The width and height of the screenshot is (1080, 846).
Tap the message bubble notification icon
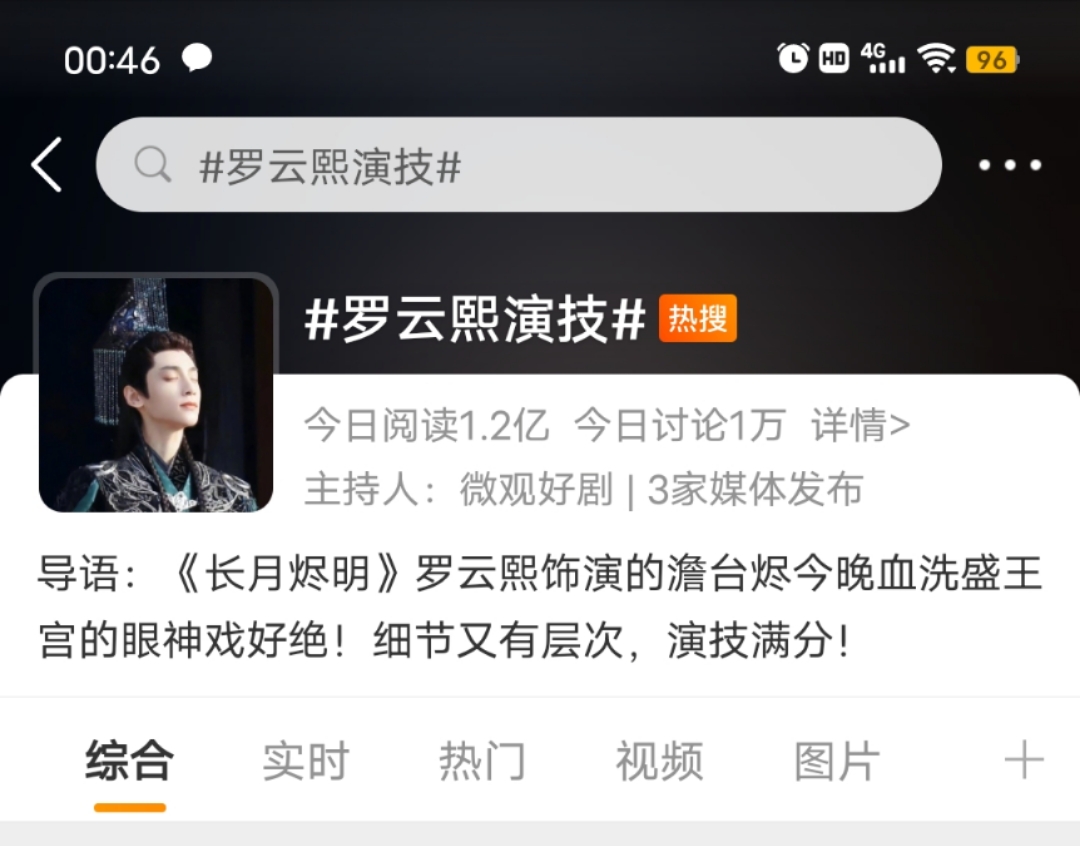click(196, 58)
